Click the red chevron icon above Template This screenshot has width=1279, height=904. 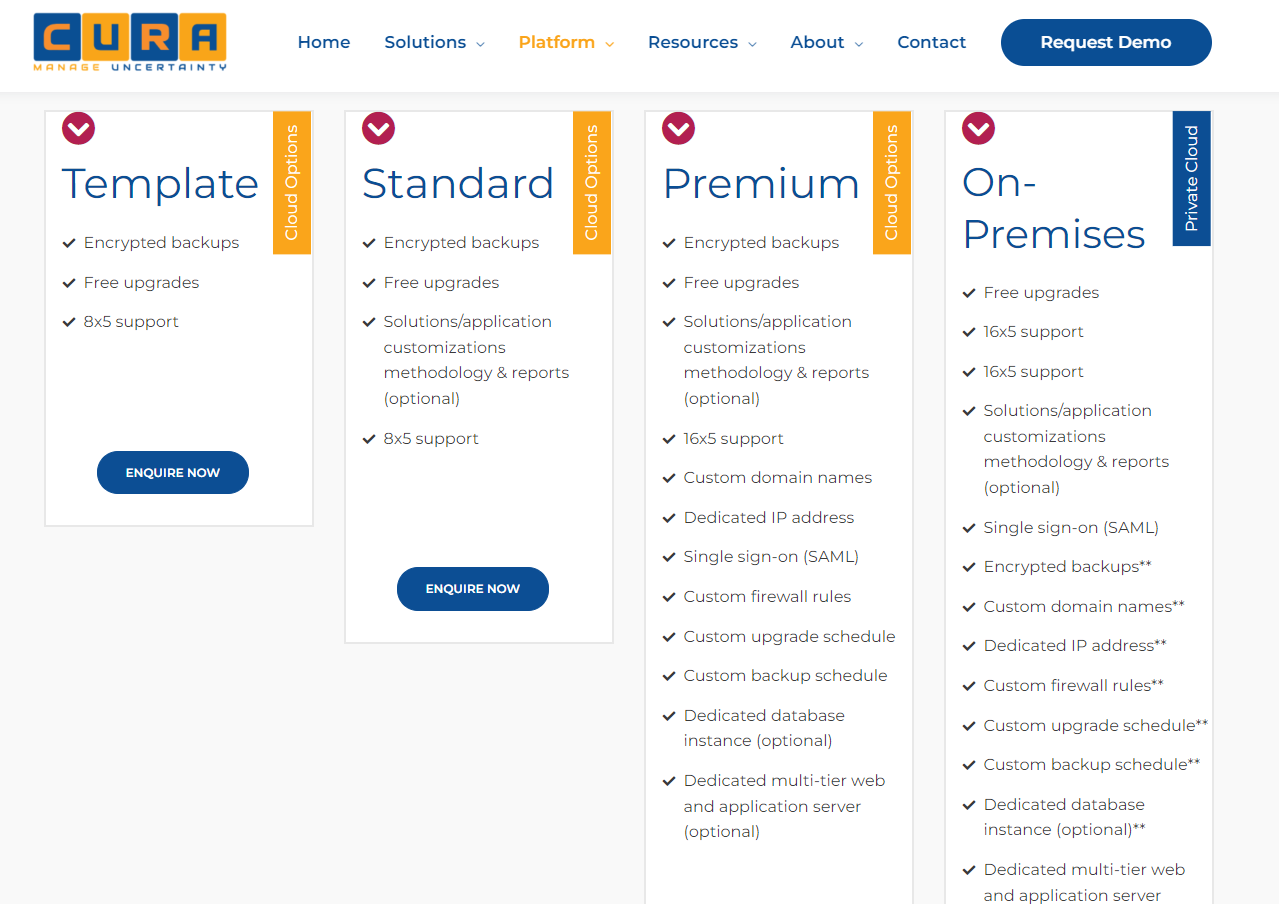79,128
